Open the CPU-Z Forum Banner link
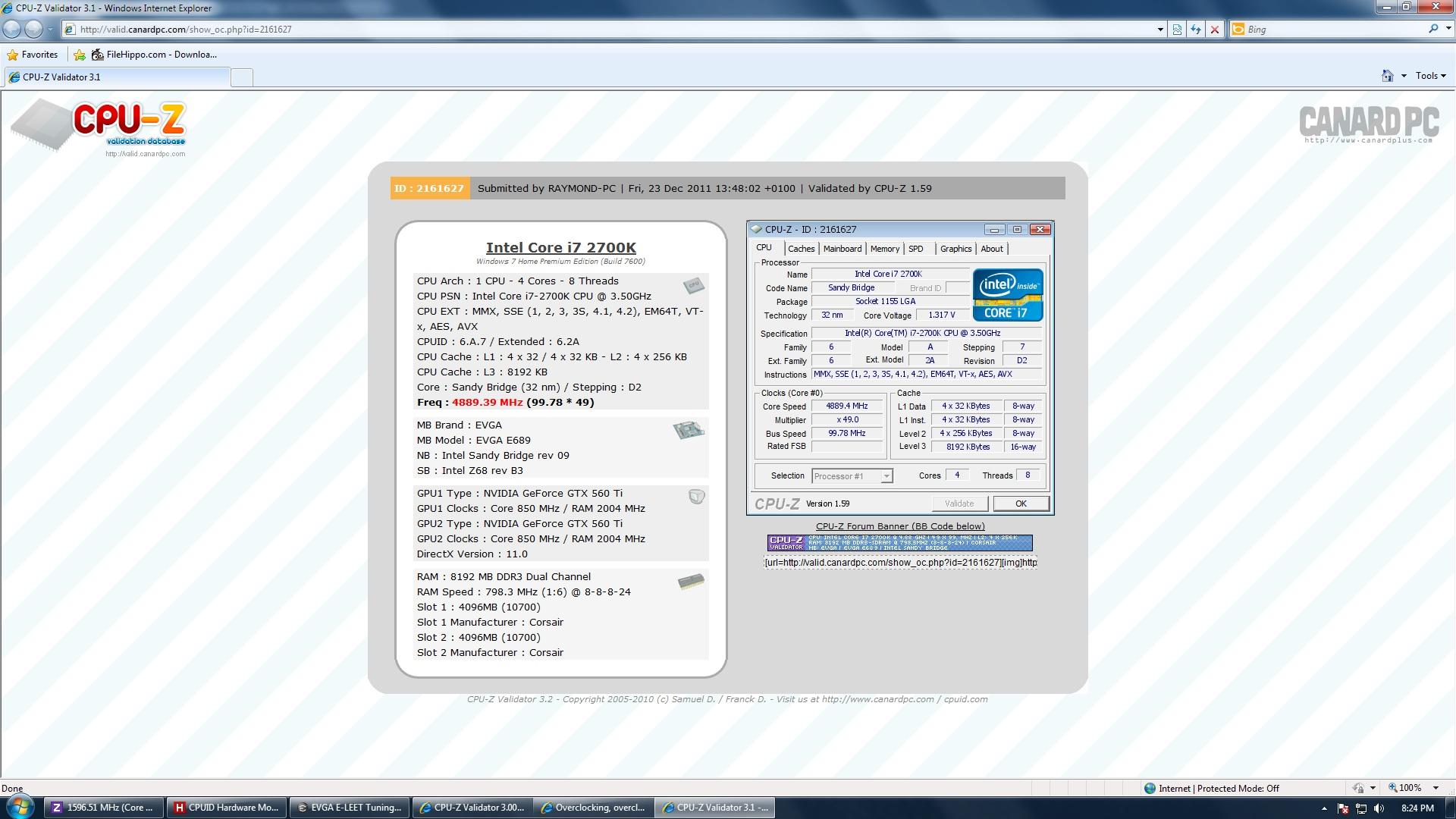This screenshot has height=819, width=1456. coord(900,526)
